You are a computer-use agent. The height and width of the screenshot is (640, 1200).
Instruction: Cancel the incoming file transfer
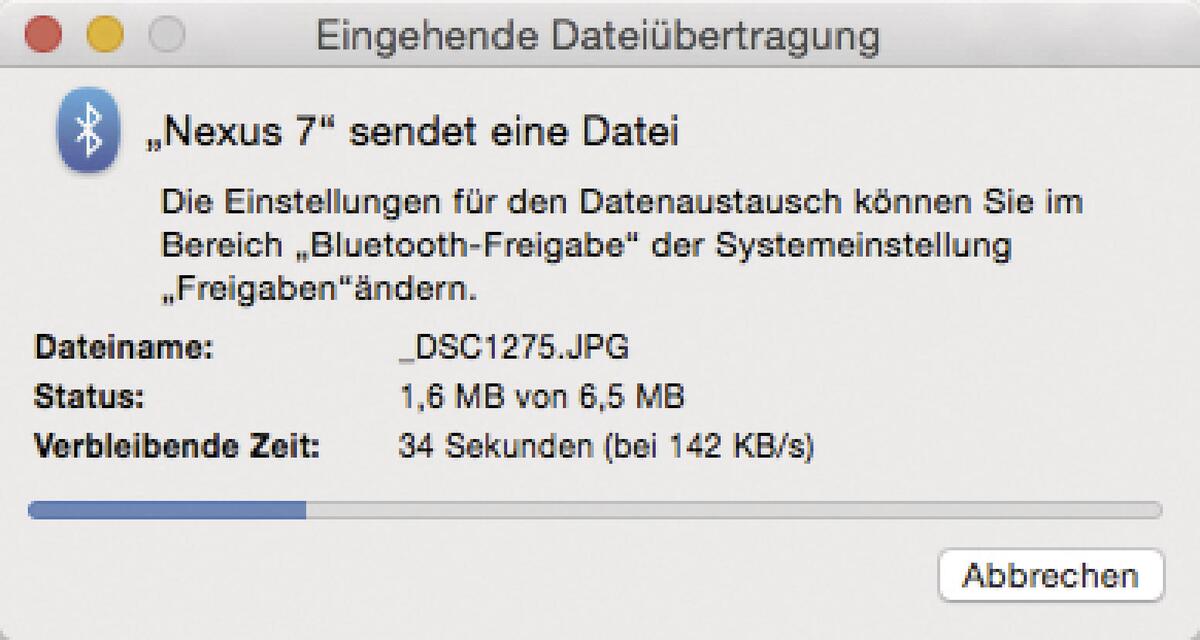1051,575
